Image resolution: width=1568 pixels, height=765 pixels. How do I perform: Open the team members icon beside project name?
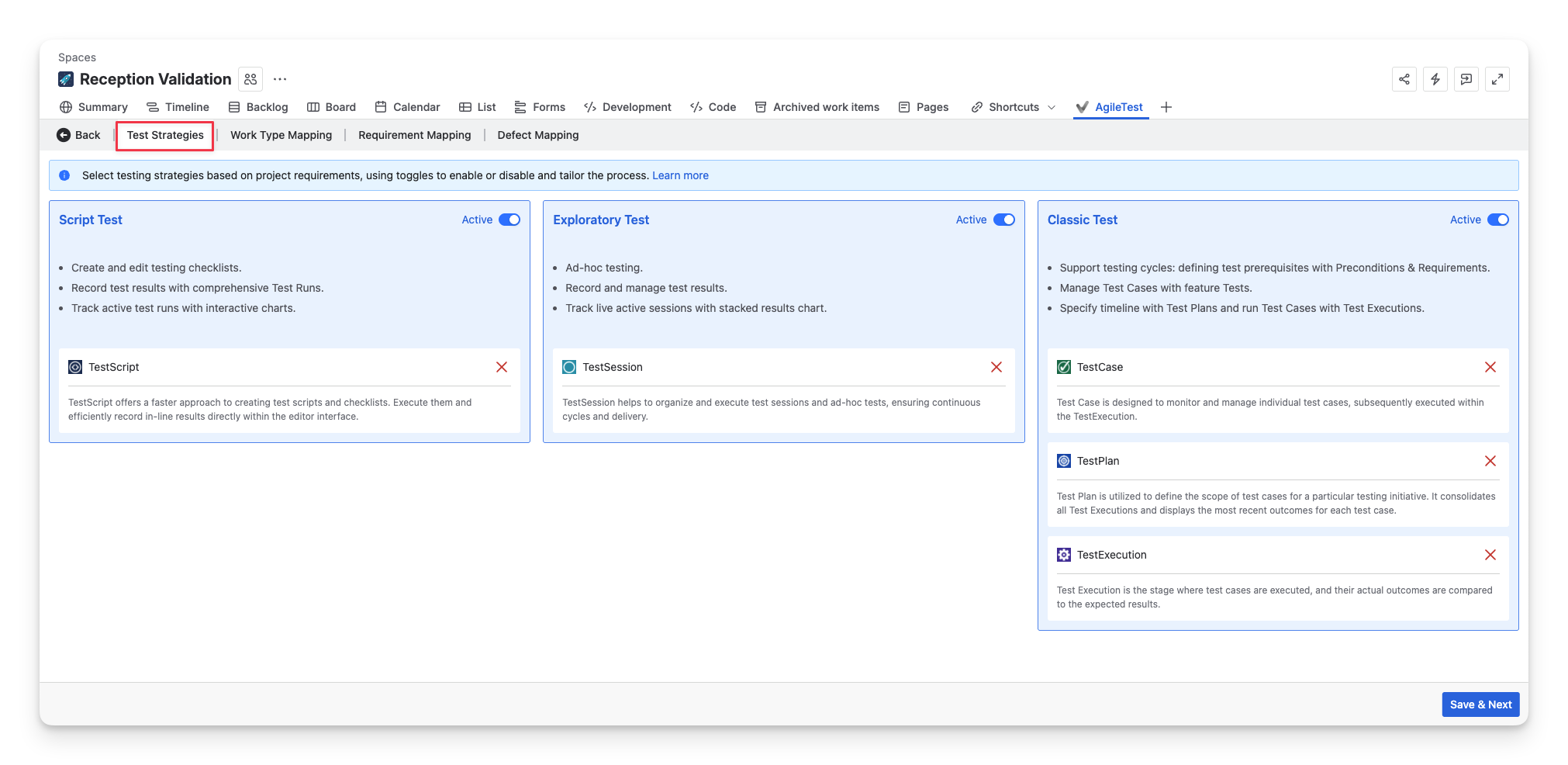coord(250,79)
